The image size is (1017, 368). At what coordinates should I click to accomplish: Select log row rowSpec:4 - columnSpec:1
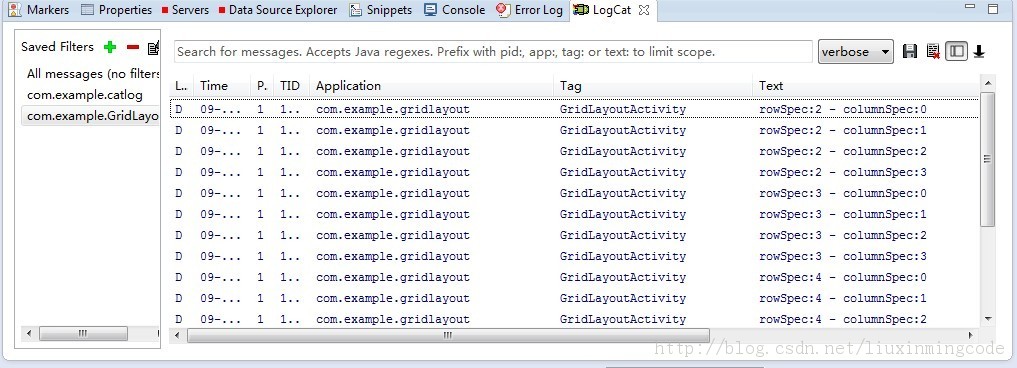574,298
